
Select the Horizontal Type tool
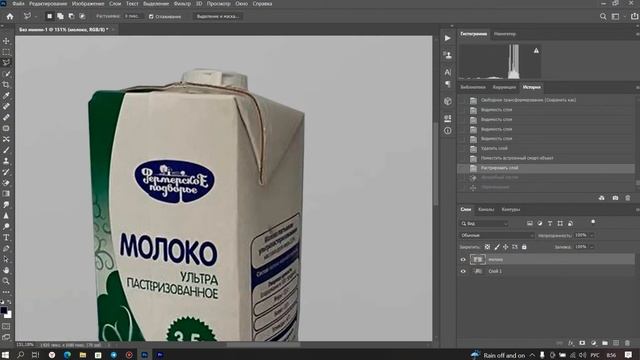click(6, 238)
